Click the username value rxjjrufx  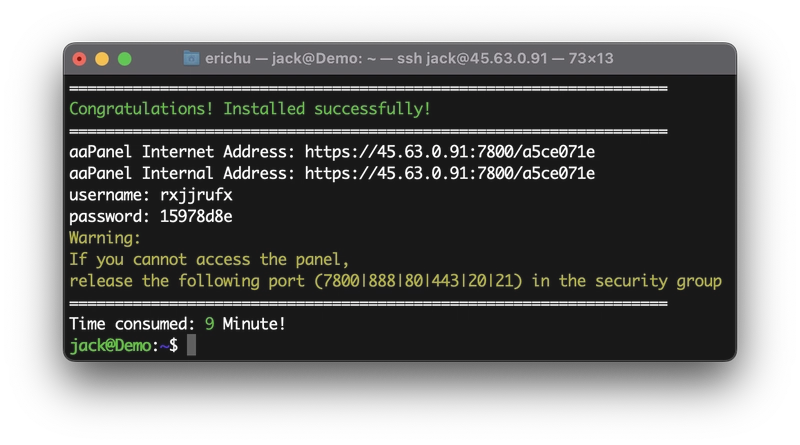[196, 195]
